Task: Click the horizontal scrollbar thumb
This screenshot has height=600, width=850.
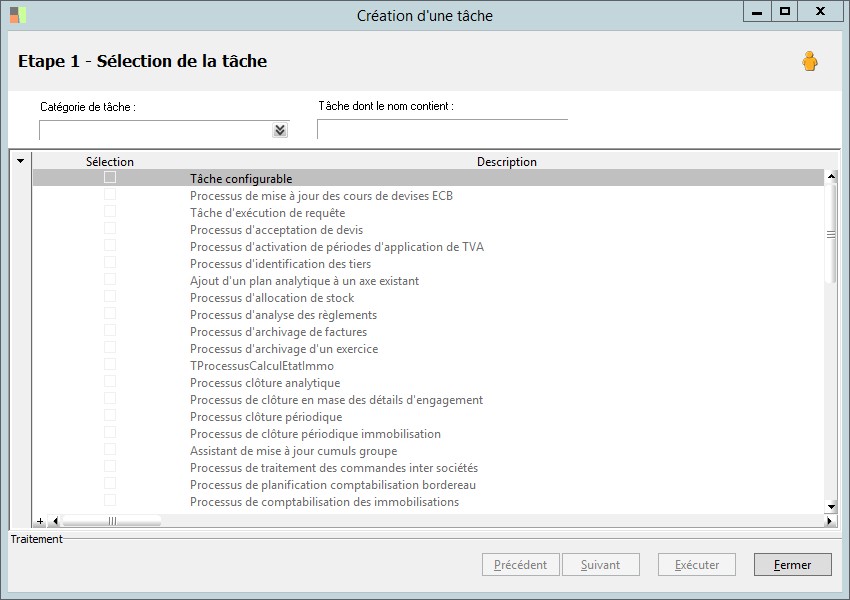Action: (x=111, y=521)
